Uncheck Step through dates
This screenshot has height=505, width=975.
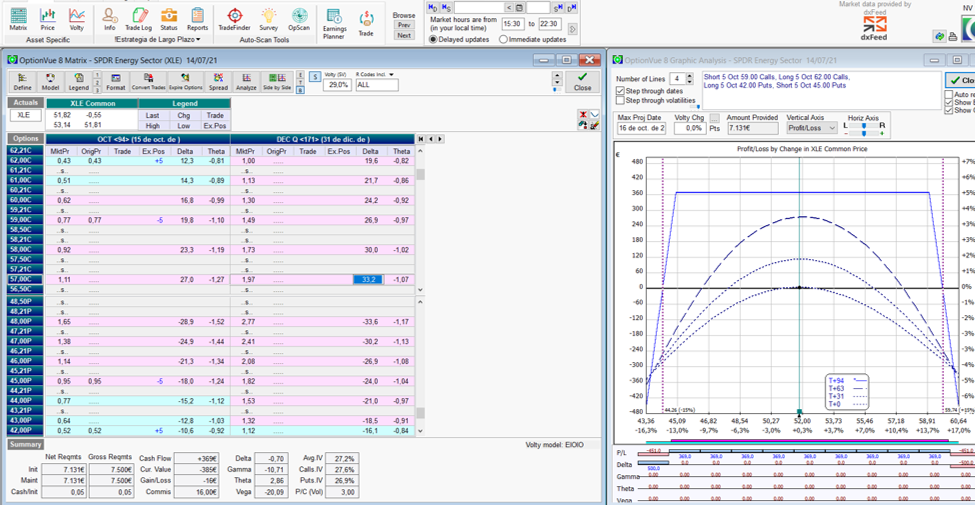tap(619, 90)
